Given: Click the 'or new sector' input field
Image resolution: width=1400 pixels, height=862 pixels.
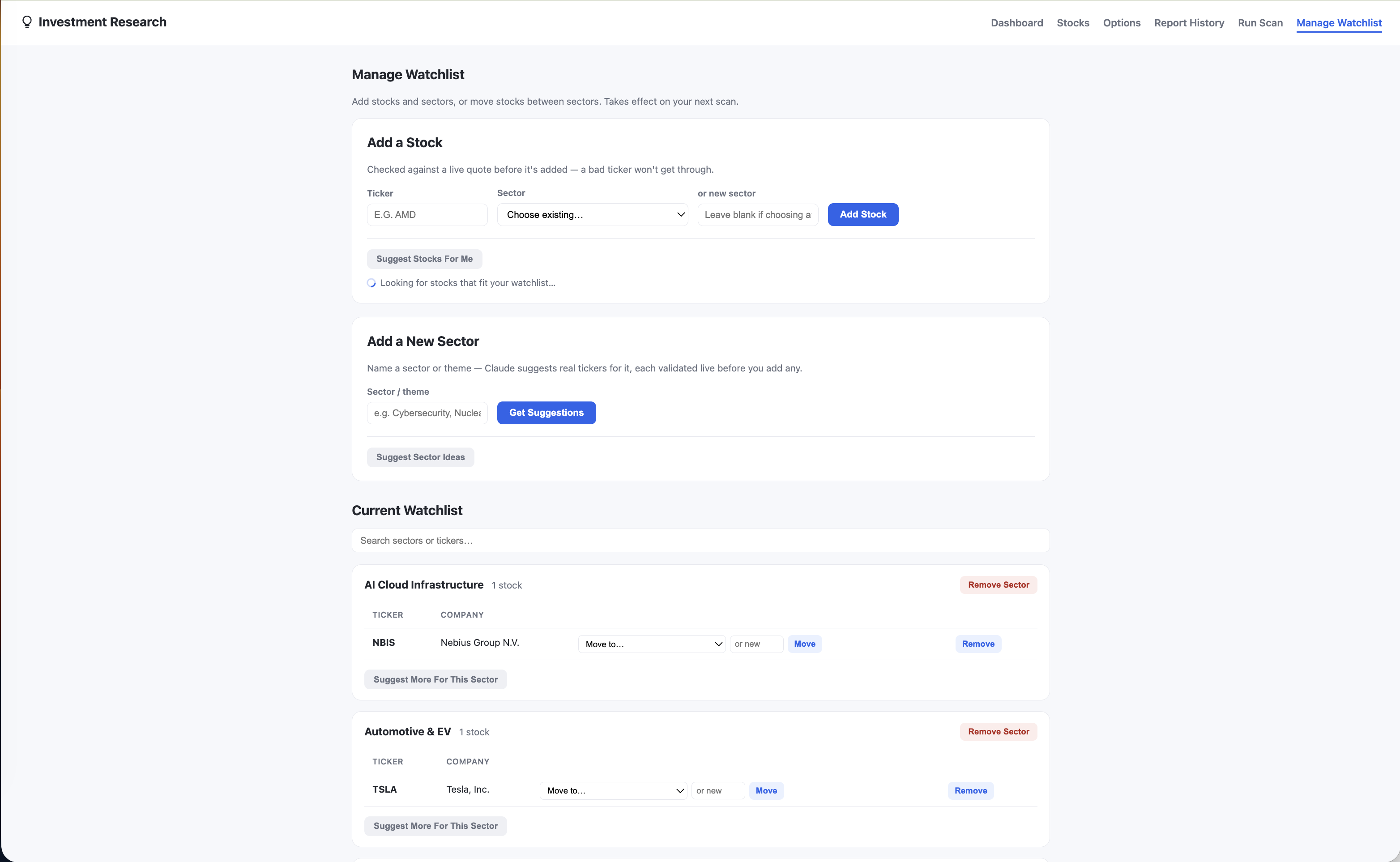Looking at the screenshot, I should click(x=758, y=214).
